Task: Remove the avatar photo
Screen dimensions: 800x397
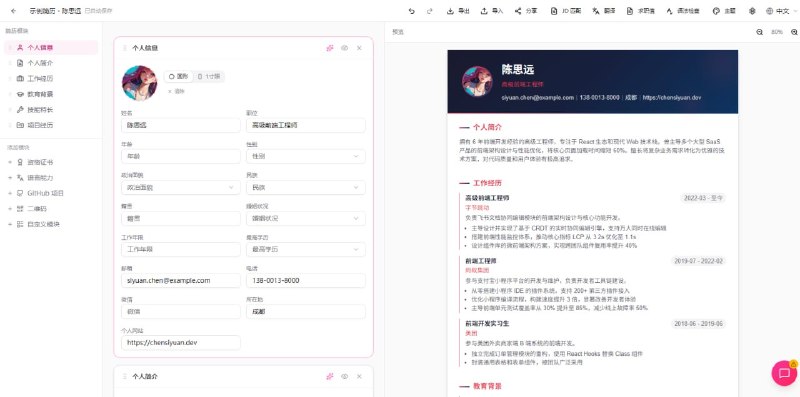Action: point(176,91)
